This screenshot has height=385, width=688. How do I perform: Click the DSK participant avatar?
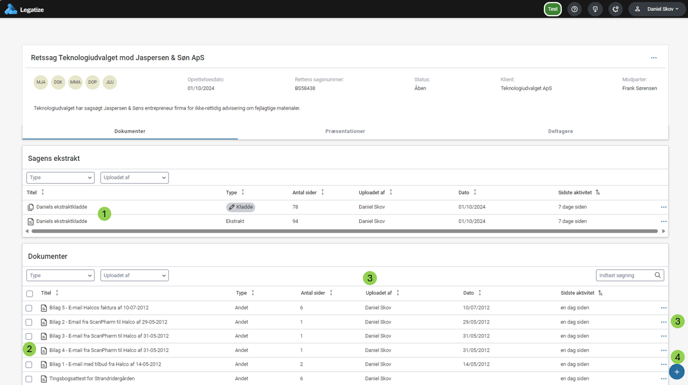point(58,82)
